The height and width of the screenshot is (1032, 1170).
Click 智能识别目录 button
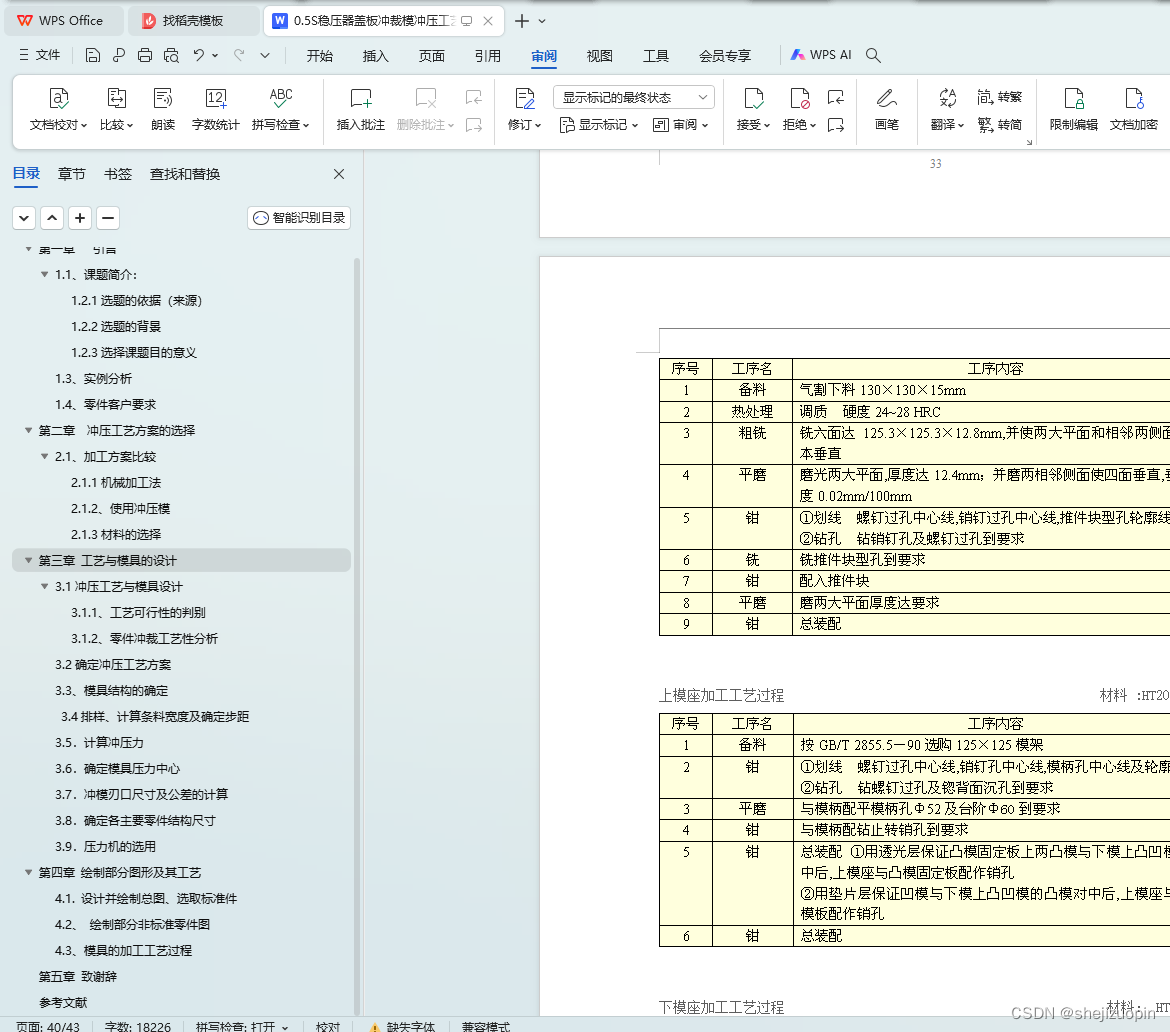299,218
